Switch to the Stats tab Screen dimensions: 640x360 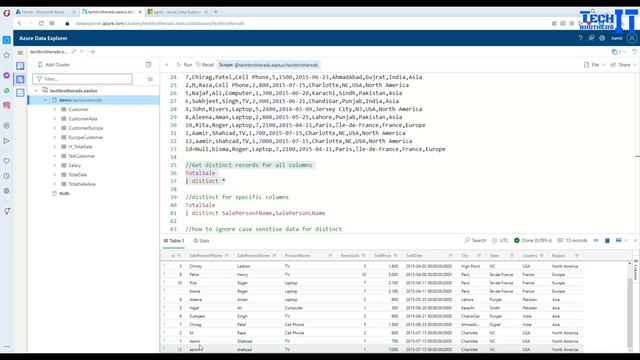tap(201, 241)
